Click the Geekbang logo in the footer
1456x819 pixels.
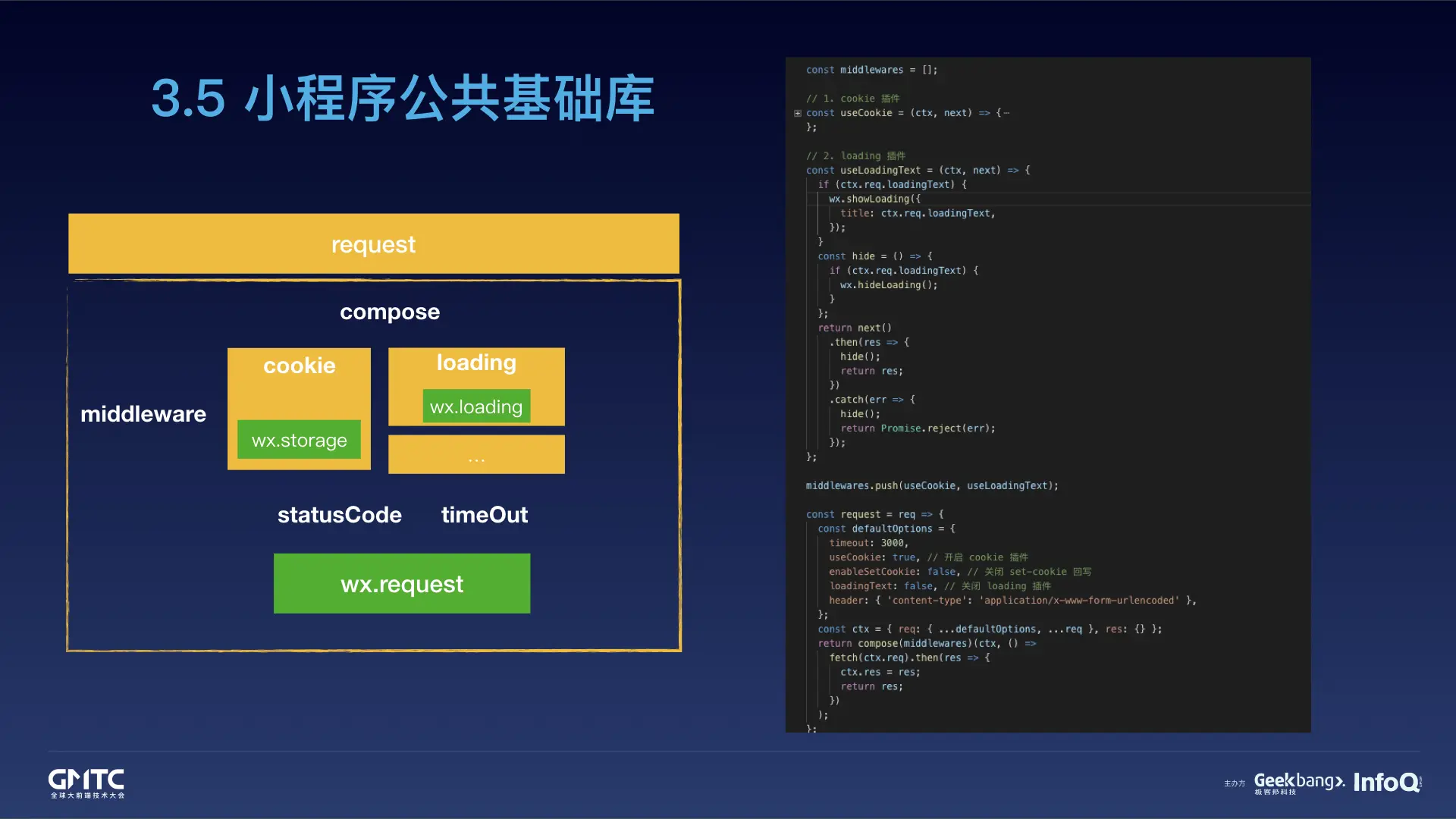click(x=1298, y=783)
